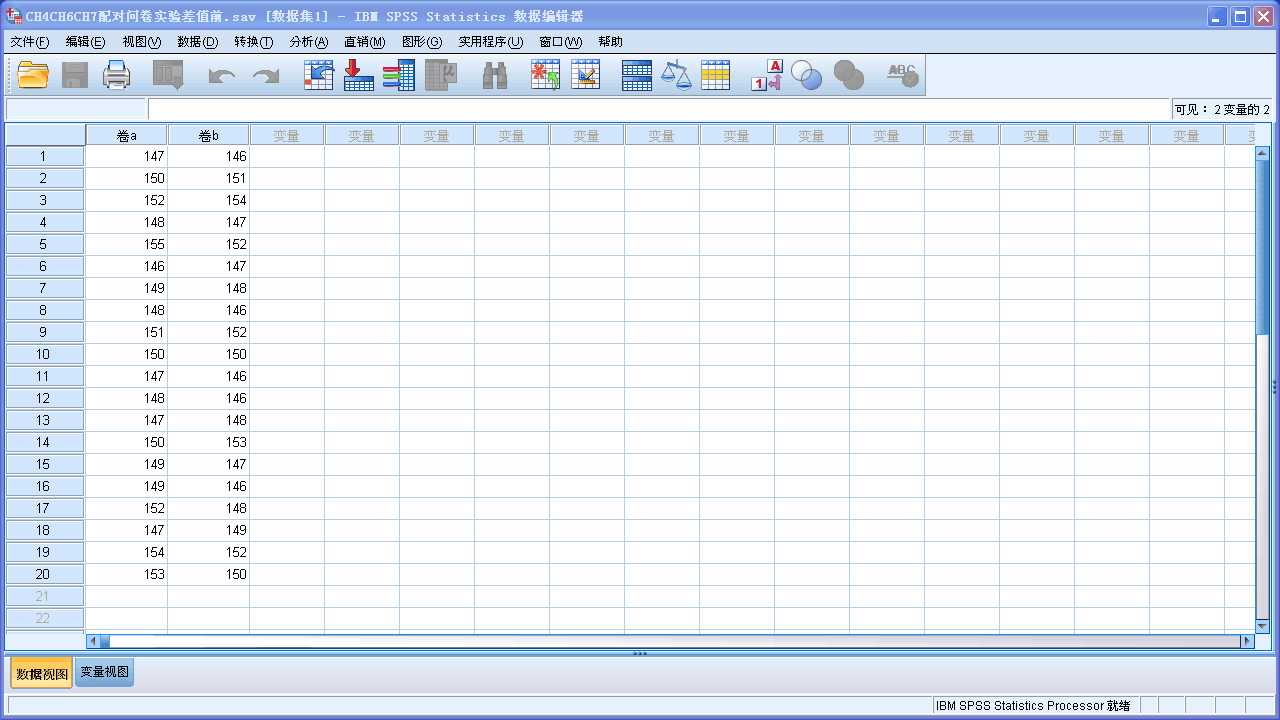Switch to the 数据视图 tab

[x=42, y=674]
